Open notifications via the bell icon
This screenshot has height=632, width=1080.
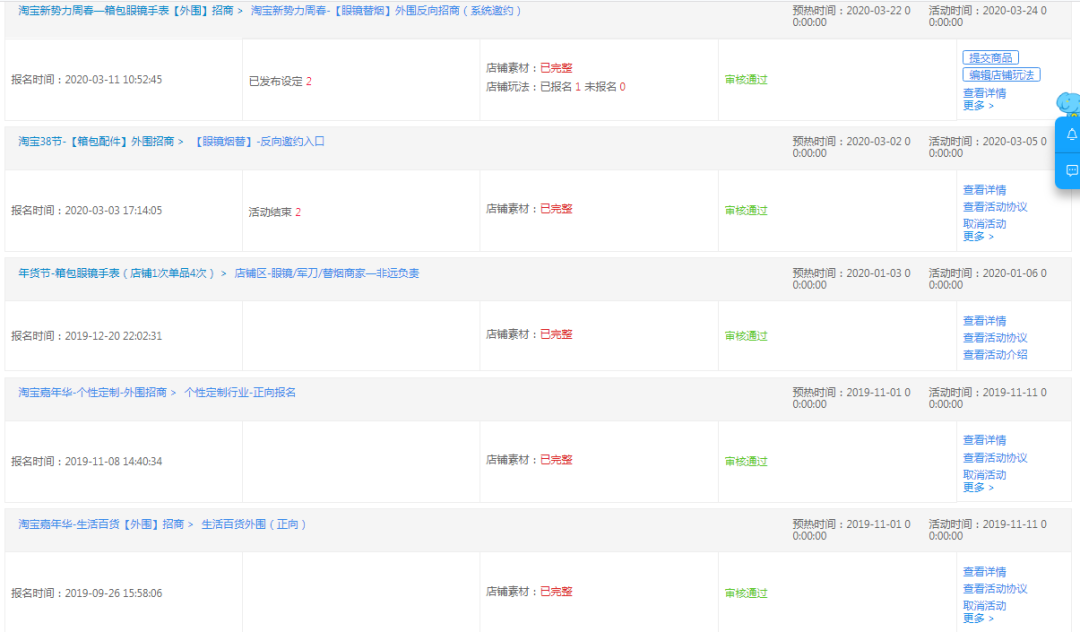point(1072,134)
